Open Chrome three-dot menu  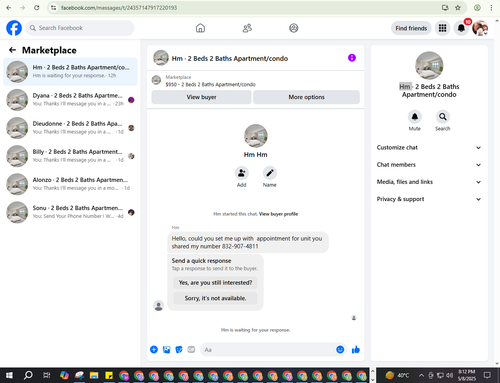(x=491, y=7)
